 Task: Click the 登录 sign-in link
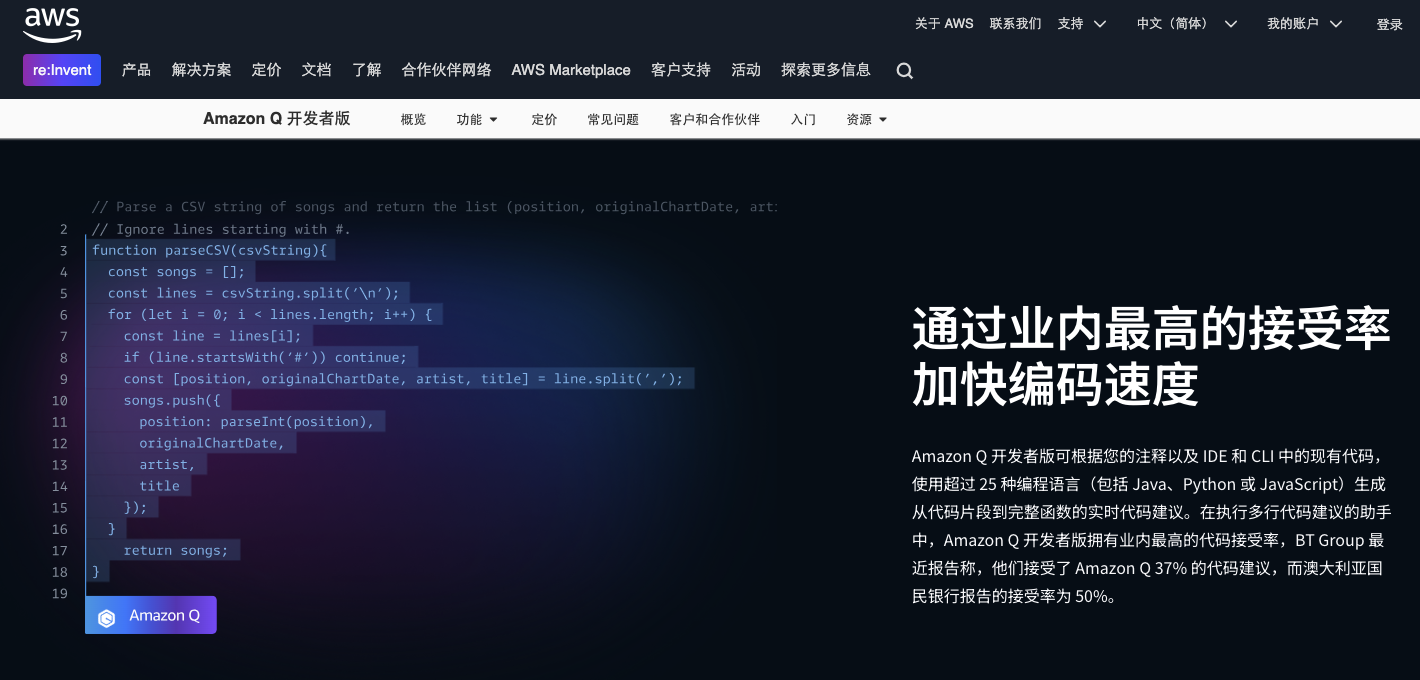[1390, 25]
